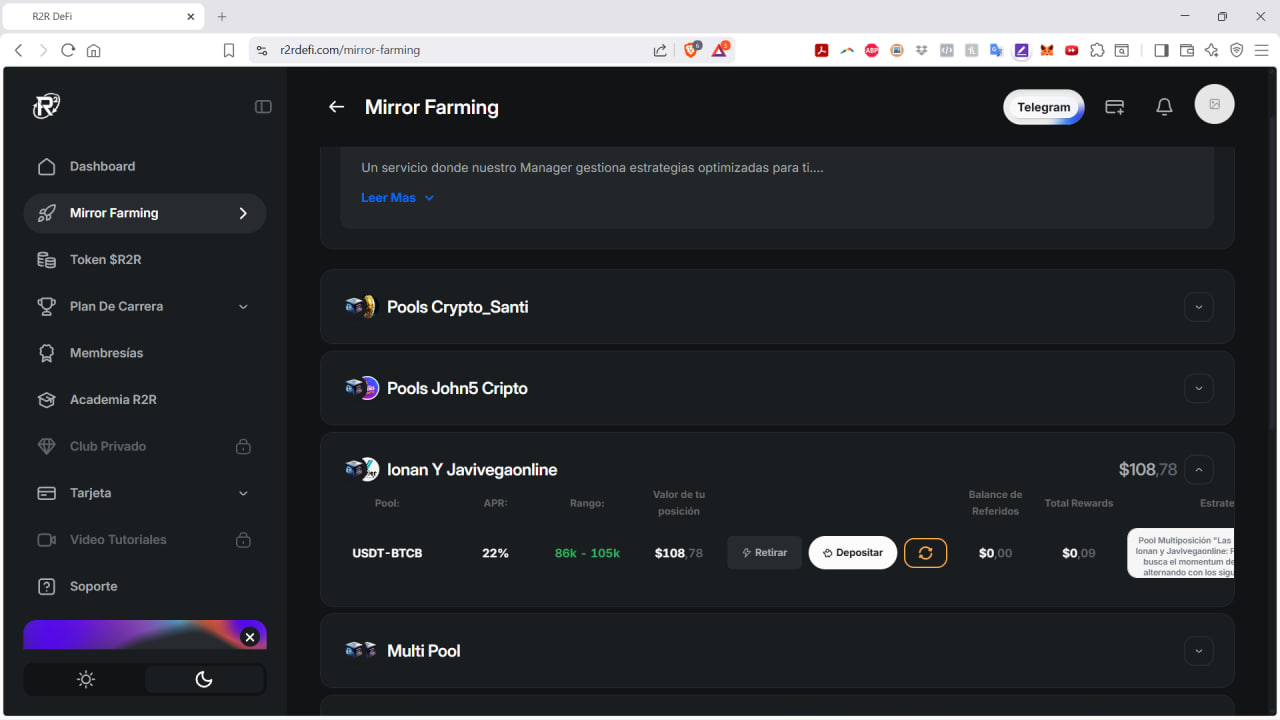
Task: Click the orange refresh swap icon
Action: pos(925,553)
